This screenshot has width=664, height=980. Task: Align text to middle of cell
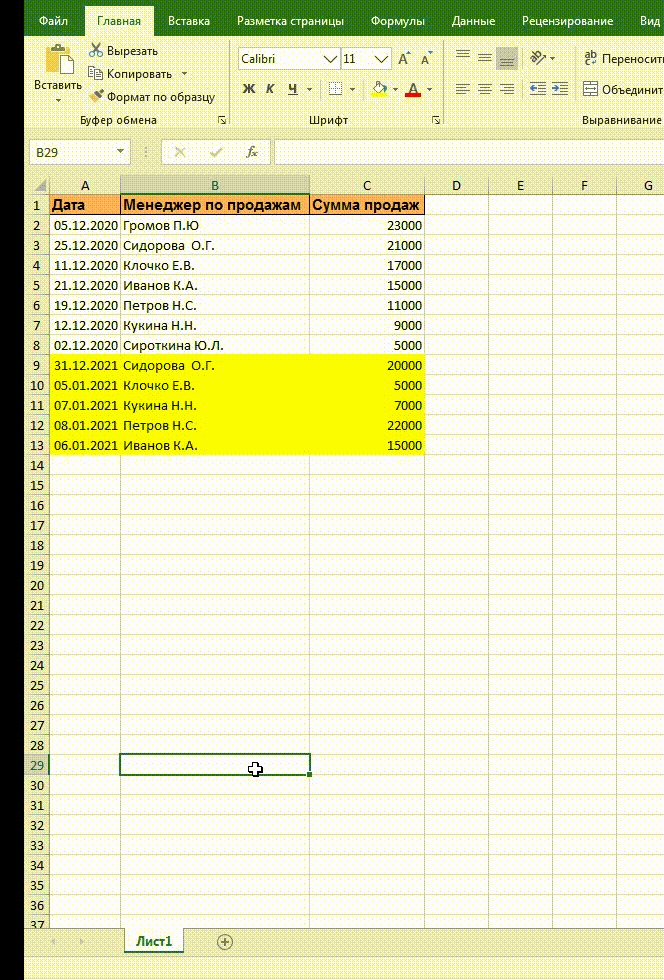[x=485, y=58]
